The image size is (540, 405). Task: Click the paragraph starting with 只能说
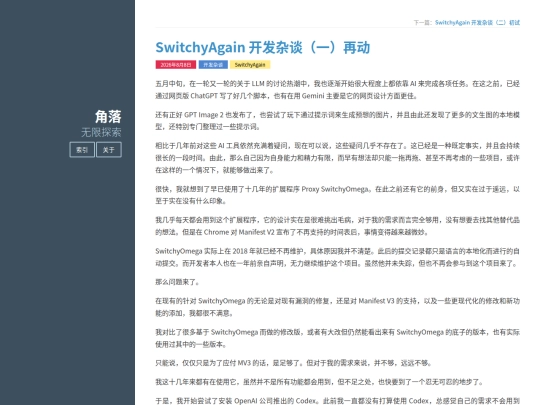[293, 363]
